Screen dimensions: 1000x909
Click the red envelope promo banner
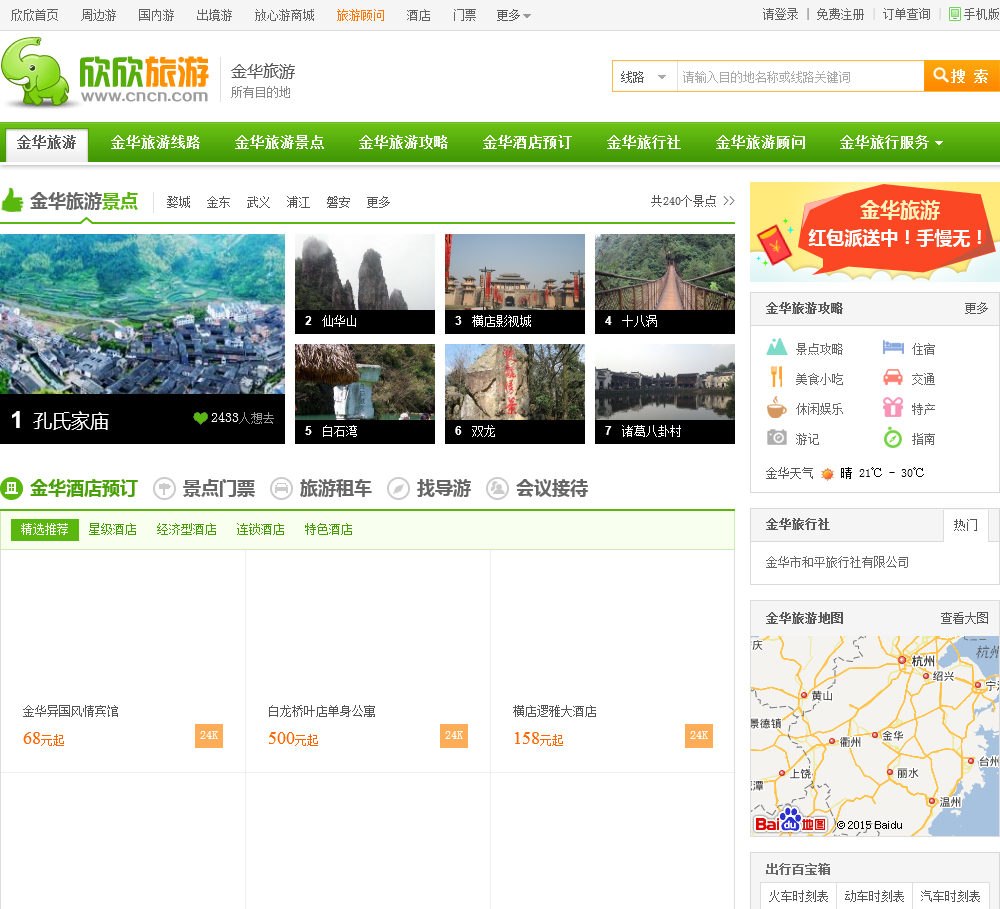[875, 232]
